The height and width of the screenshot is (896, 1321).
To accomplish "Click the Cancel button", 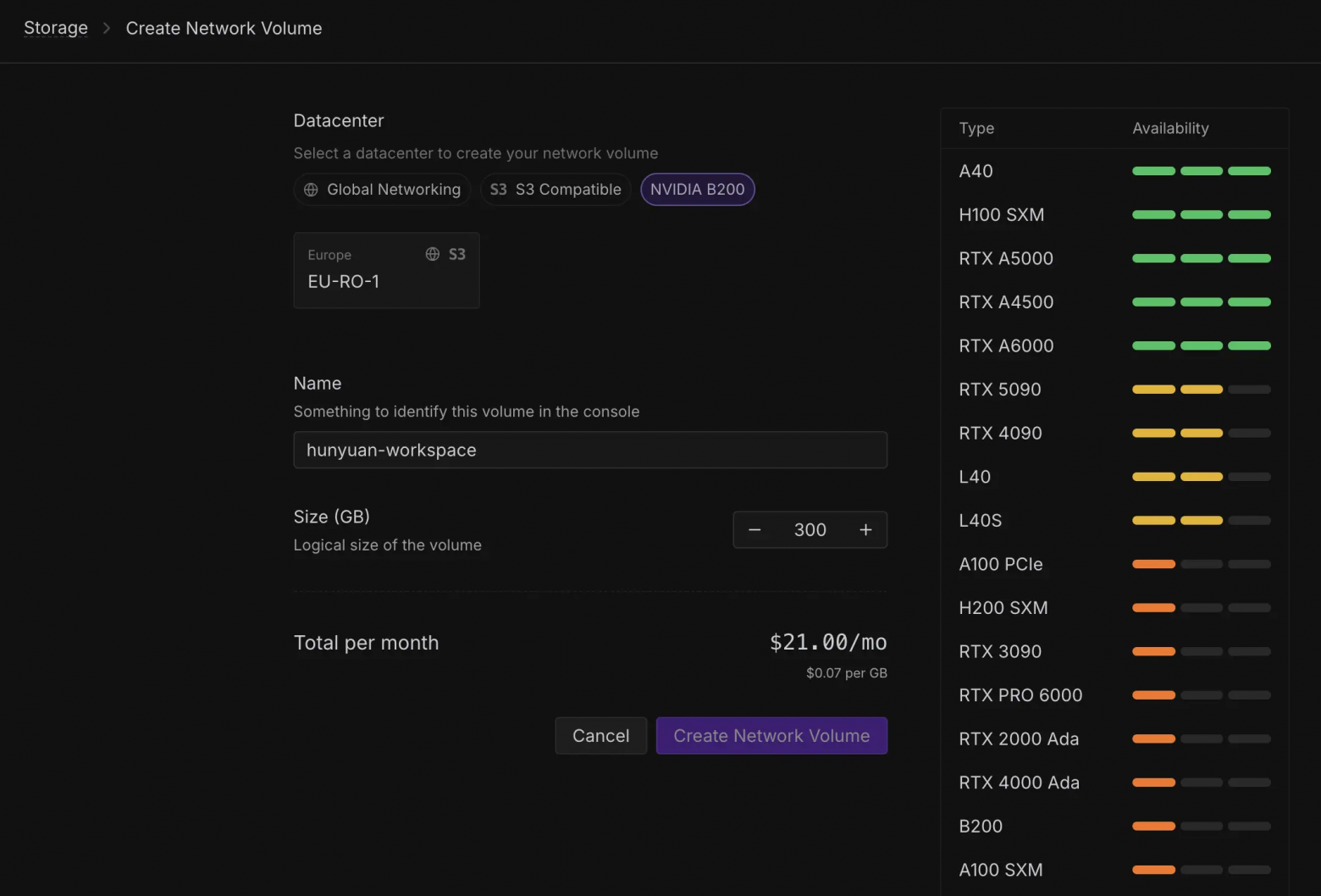I will pos(600,735).
